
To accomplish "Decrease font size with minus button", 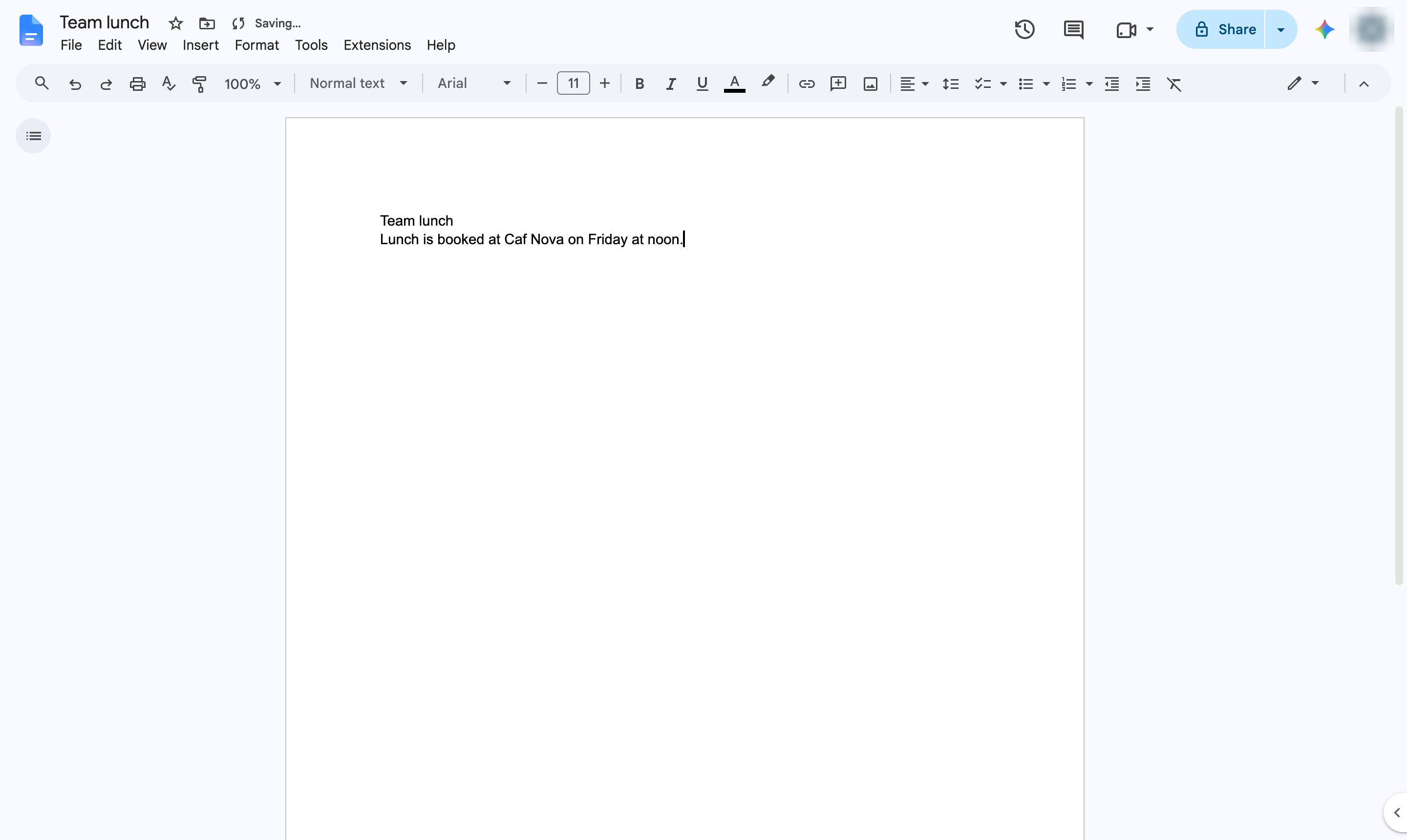I will click(x=541, y=84).
